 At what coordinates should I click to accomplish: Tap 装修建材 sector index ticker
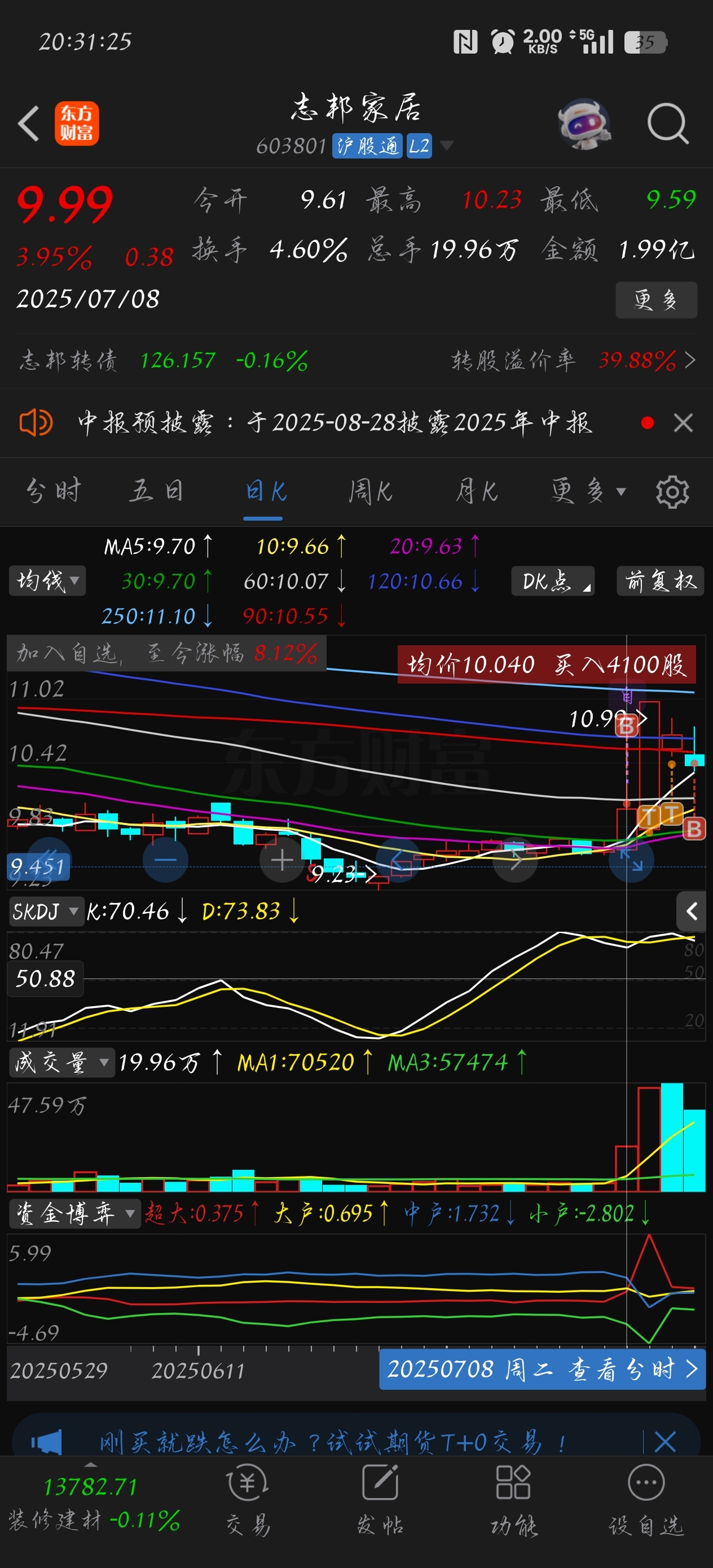[x=94, y=1502]
